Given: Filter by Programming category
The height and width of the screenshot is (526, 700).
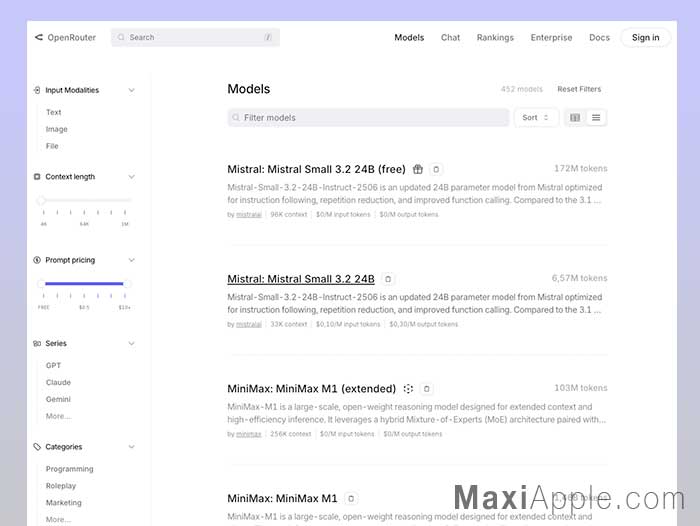Looking at the screenshot, I should click(70, 469).
